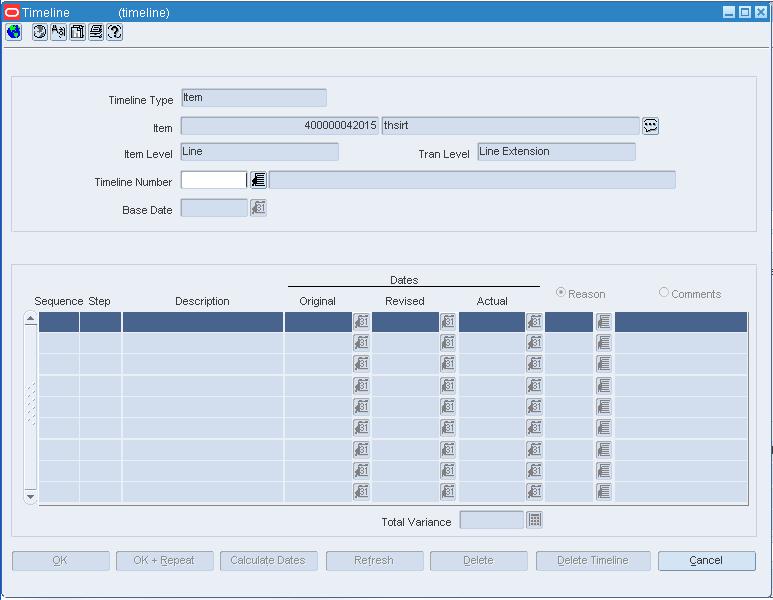The height and width of the screenshot is (600, 773).
Task: Click the Total Variance value field
Action: pyautogui.click(x=492, y=520)
